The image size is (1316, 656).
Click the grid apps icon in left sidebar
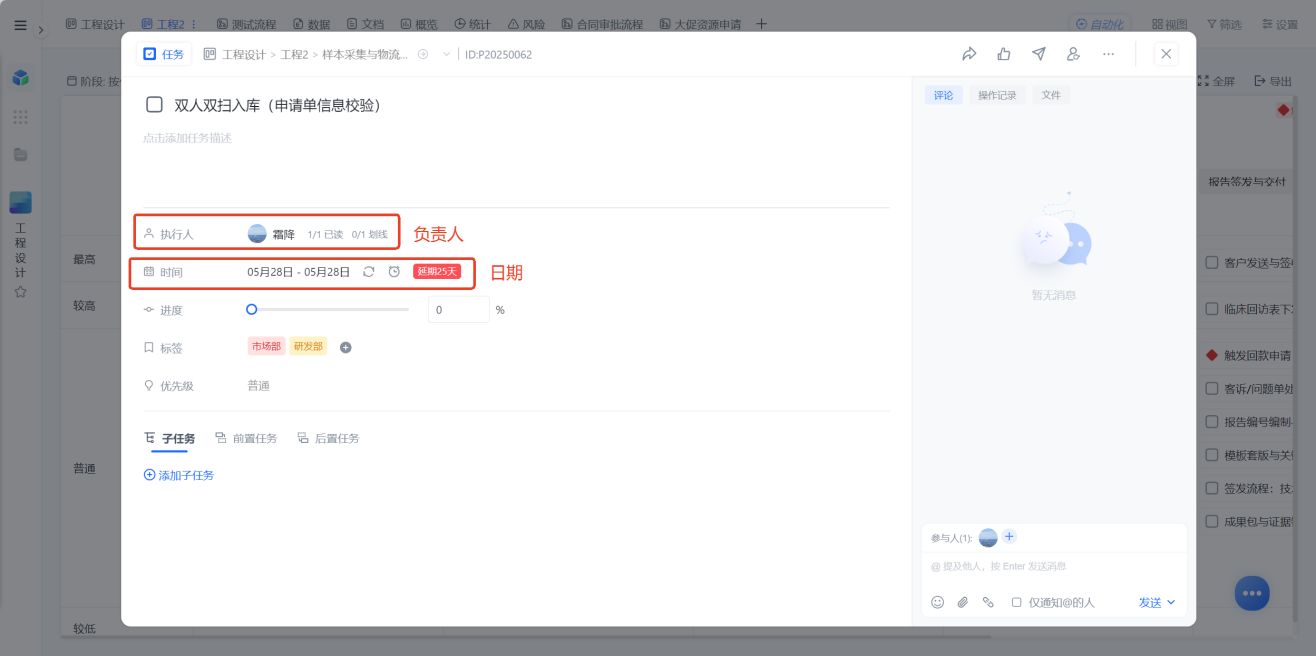tap(20, 117)
